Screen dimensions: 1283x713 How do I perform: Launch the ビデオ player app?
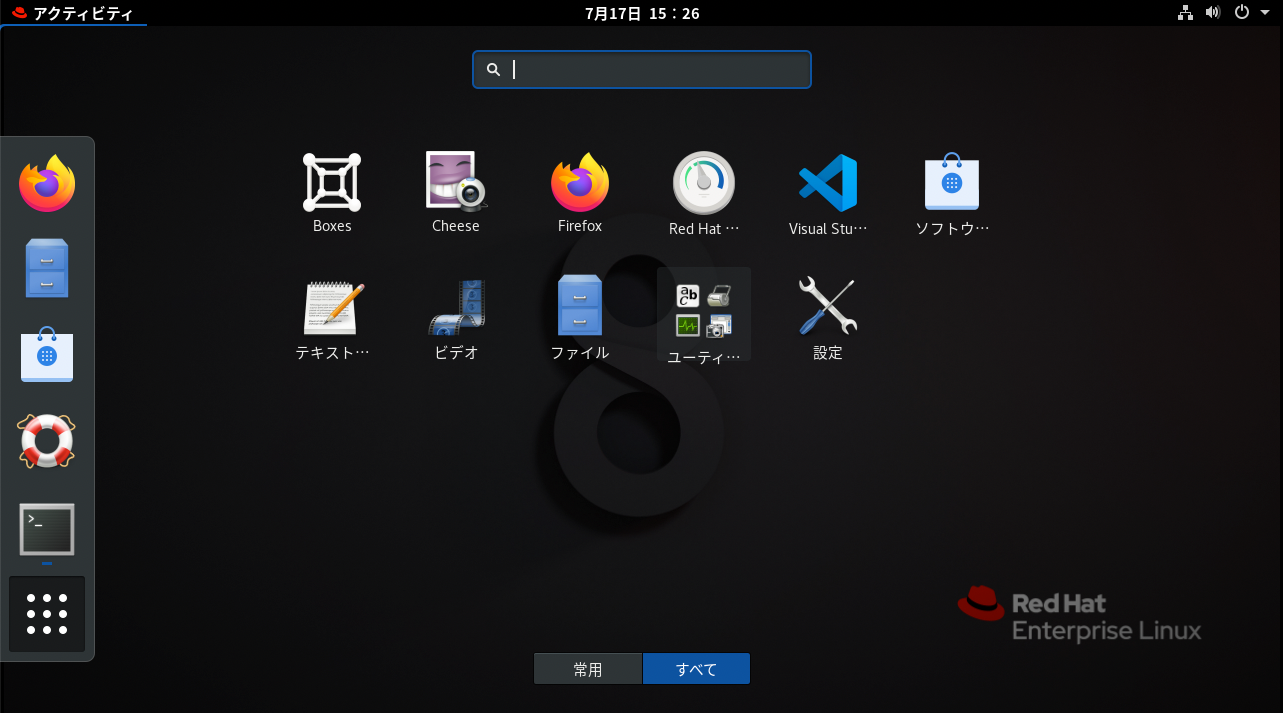coord(456,318)
